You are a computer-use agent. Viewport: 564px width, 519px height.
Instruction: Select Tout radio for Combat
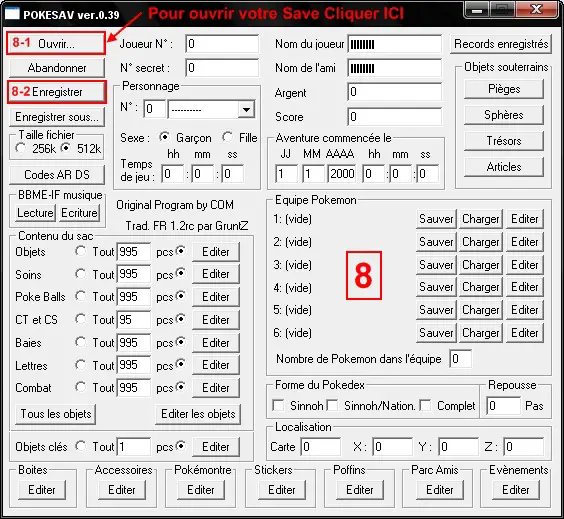tap(81, 387)
